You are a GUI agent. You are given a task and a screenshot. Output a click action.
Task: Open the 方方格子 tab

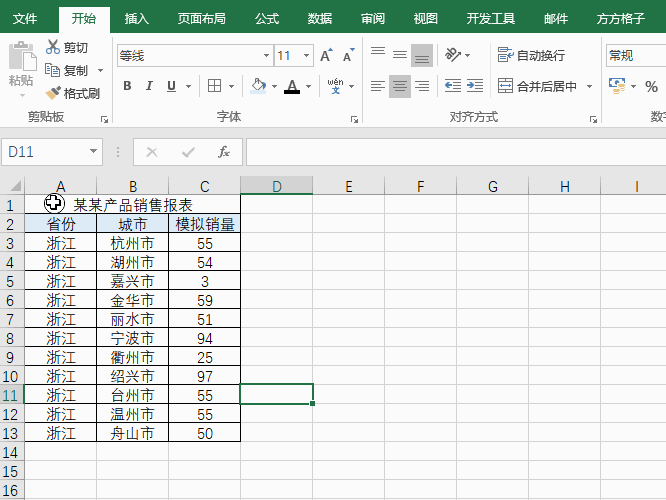coord(620,19)
